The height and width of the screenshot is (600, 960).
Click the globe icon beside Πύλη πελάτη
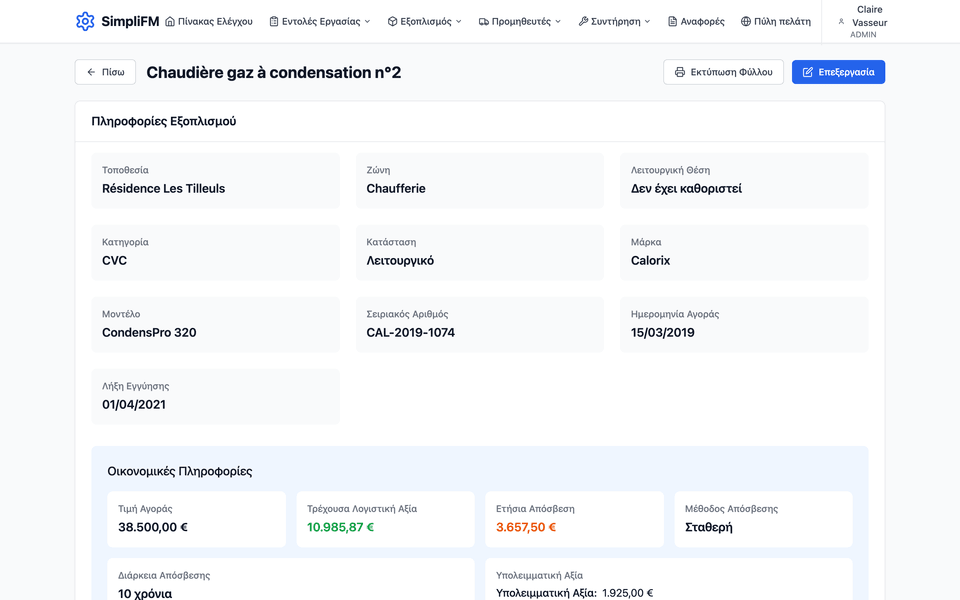[746, 21]
